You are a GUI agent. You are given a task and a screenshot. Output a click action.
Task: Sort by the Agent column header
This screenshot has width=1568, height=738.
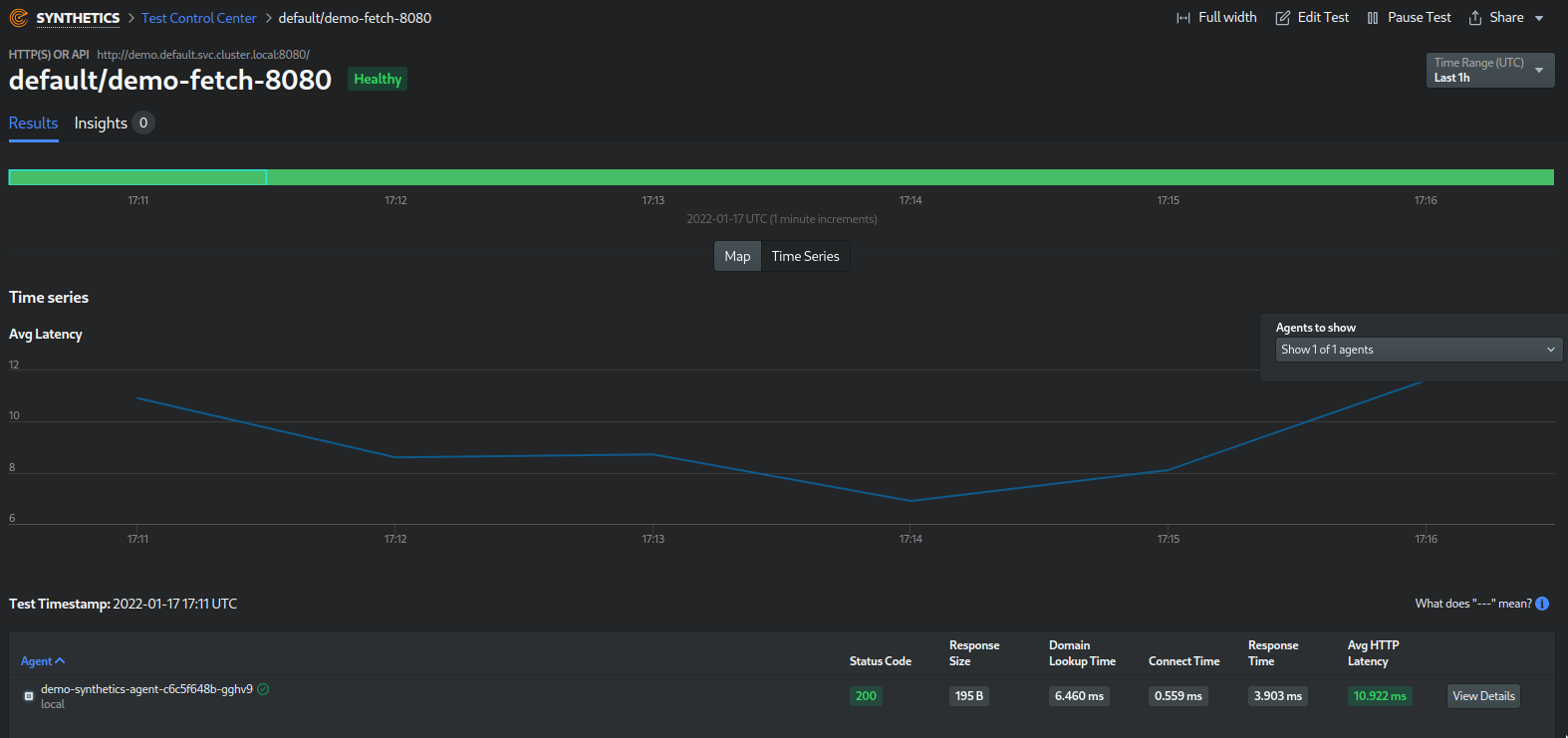43,661
